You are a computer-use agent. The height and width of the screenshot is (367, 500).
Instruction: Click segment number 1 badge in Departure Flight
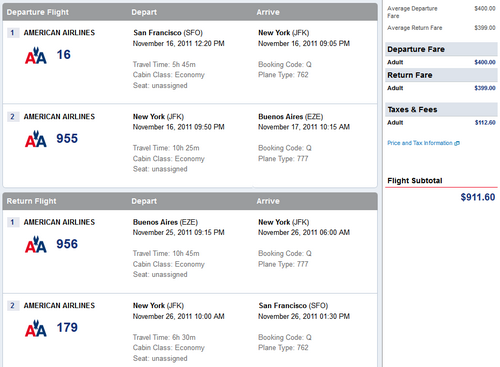tap(13, 33)
